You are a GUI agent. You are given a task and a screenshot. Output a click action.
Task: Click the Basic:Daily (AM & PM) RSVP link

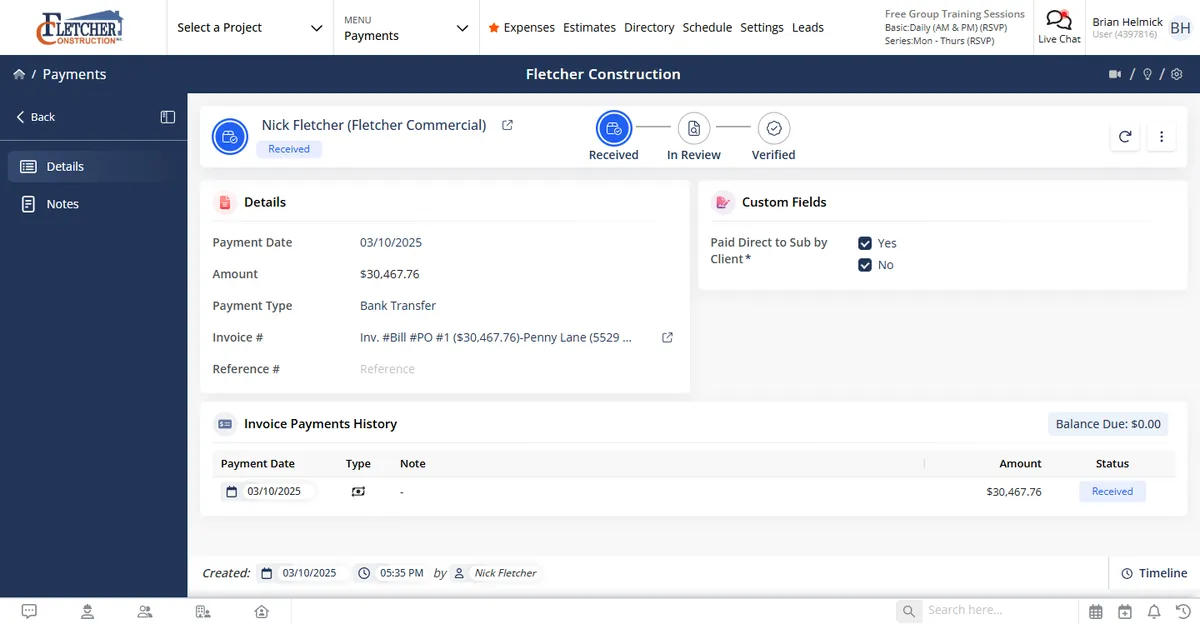[945, 27]
